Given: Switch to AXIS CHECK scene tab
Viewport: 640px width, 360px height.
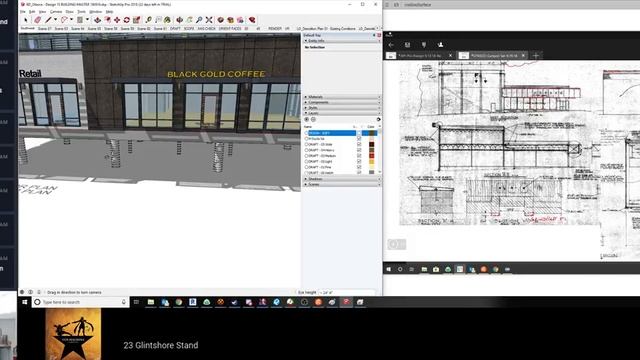Looking at the screenshot, I should click(207, 29).
